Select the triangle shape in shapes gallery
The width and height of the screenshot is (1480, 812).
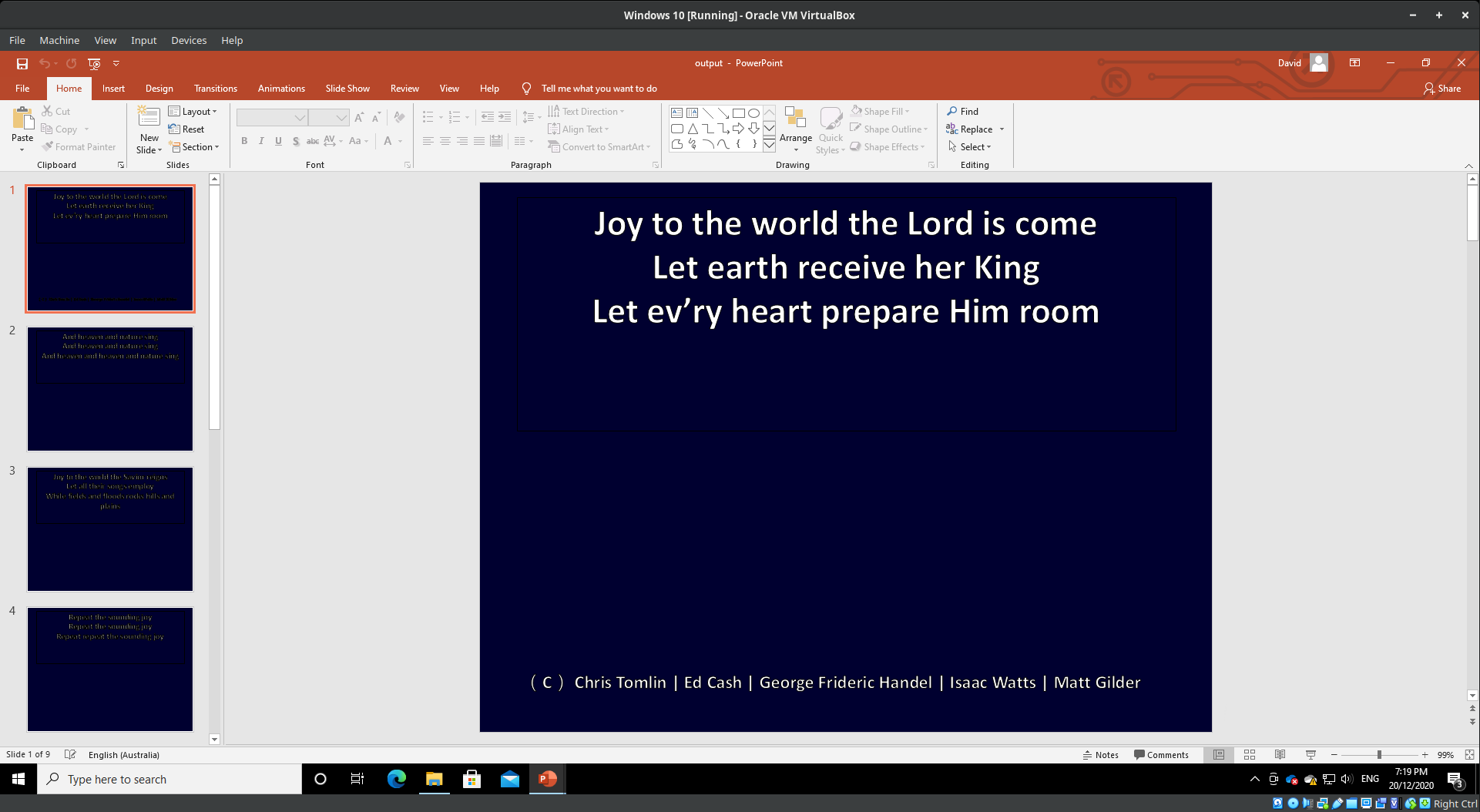[693, 129]
